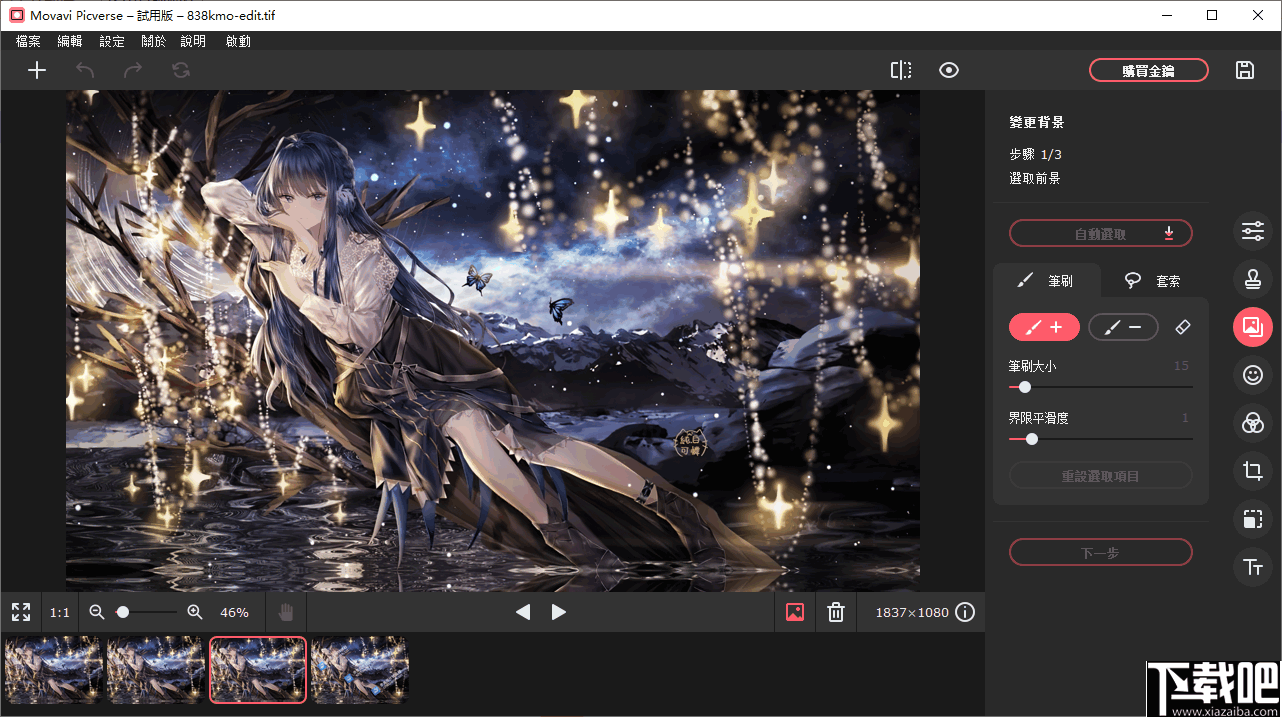Adjust the 界限平滑度 edge smoothness slider

(x=1101, y=438)
